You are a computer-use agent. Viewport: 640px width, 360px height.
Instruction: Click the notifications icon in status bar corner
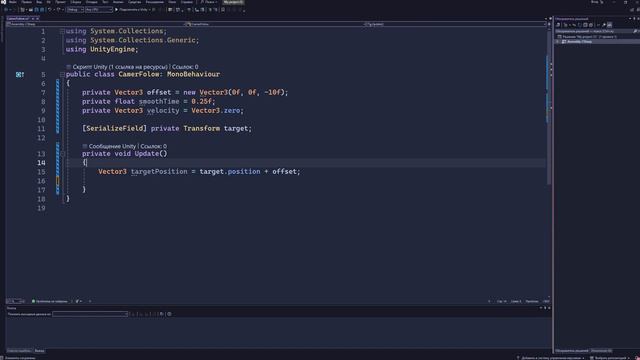(636, 358)
